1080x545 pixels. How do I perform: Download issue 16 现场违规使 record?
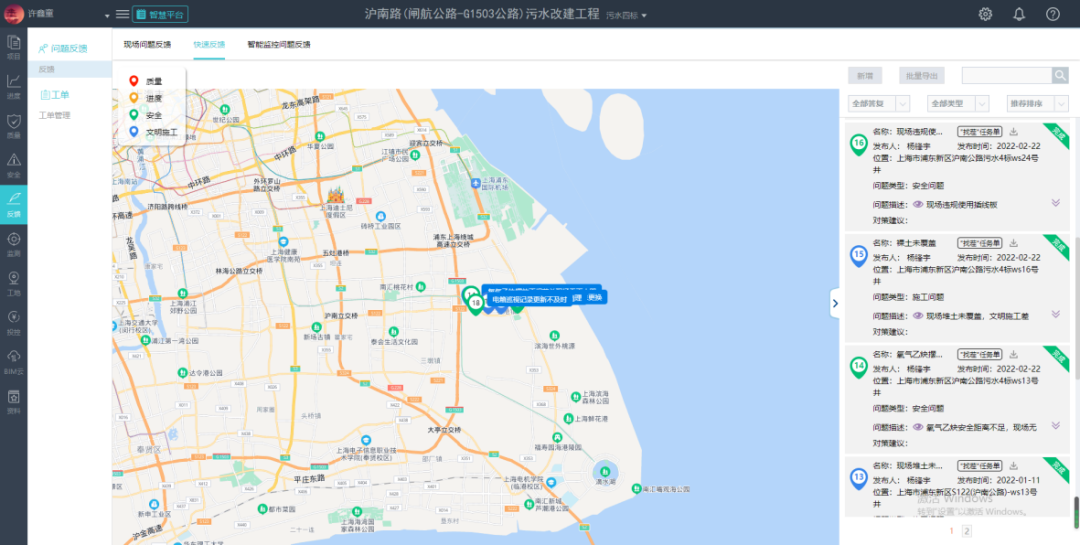[x=1013, y=132]
